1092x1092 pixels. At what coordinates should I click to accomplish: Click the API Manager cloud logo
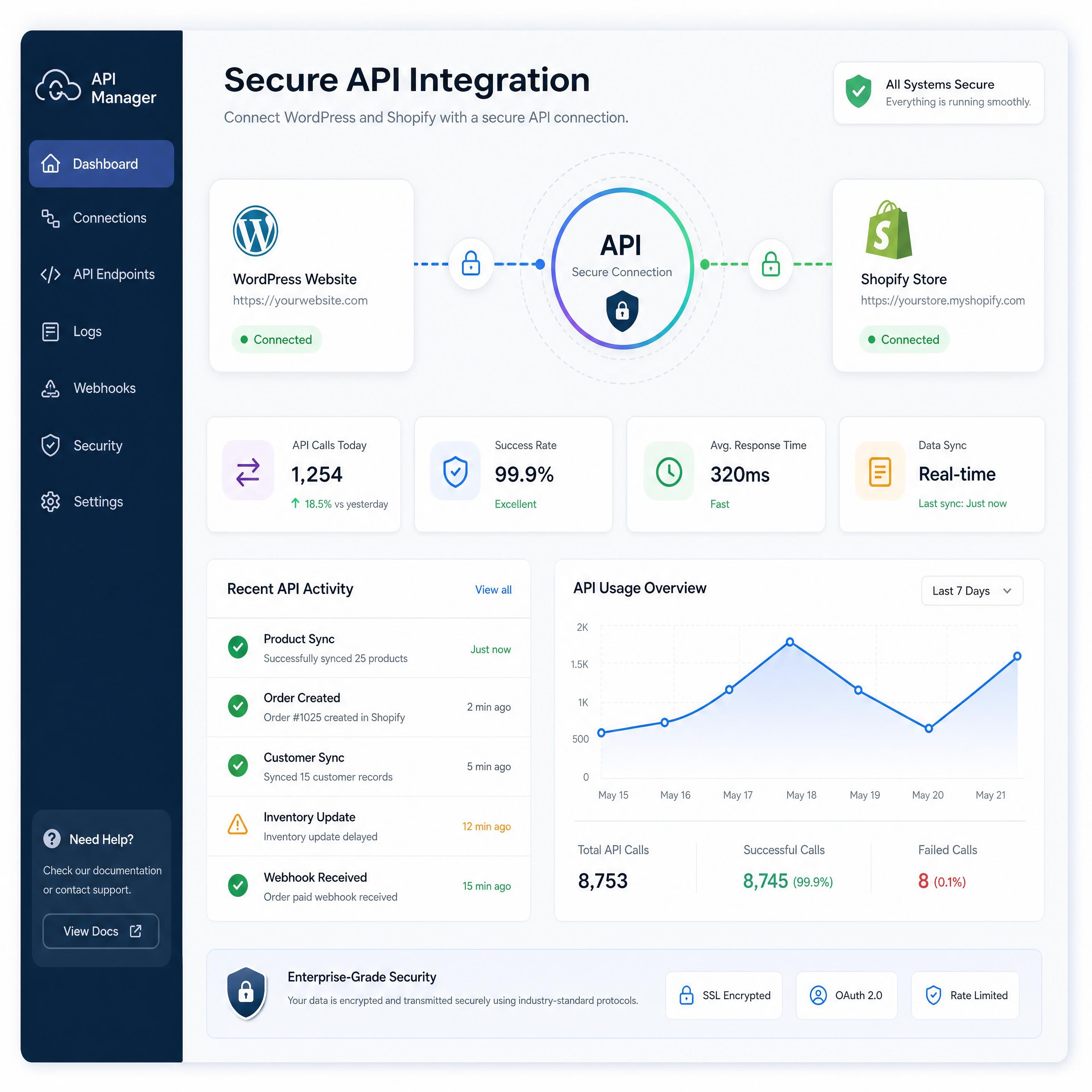pos(58,86)
